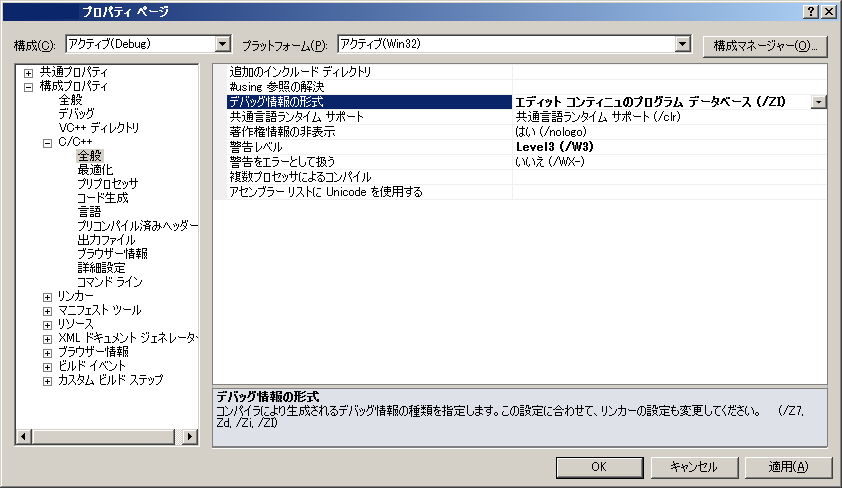Click the 適用 button
The width and height of the screenshot is (842, 488).
[x=788, y=467]
